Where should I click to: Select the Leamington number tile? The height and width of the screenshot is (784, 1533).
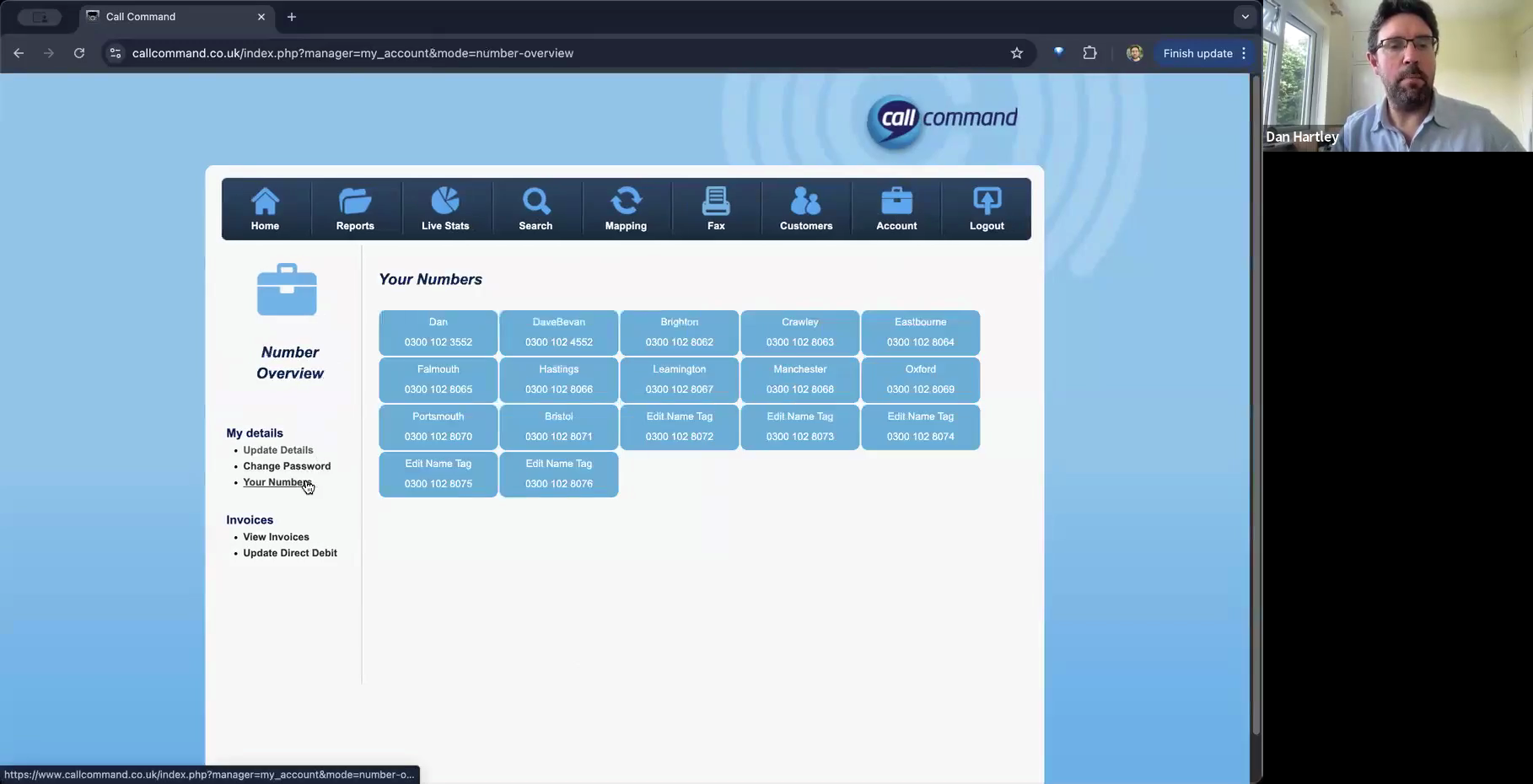click(x=680, y=379)
